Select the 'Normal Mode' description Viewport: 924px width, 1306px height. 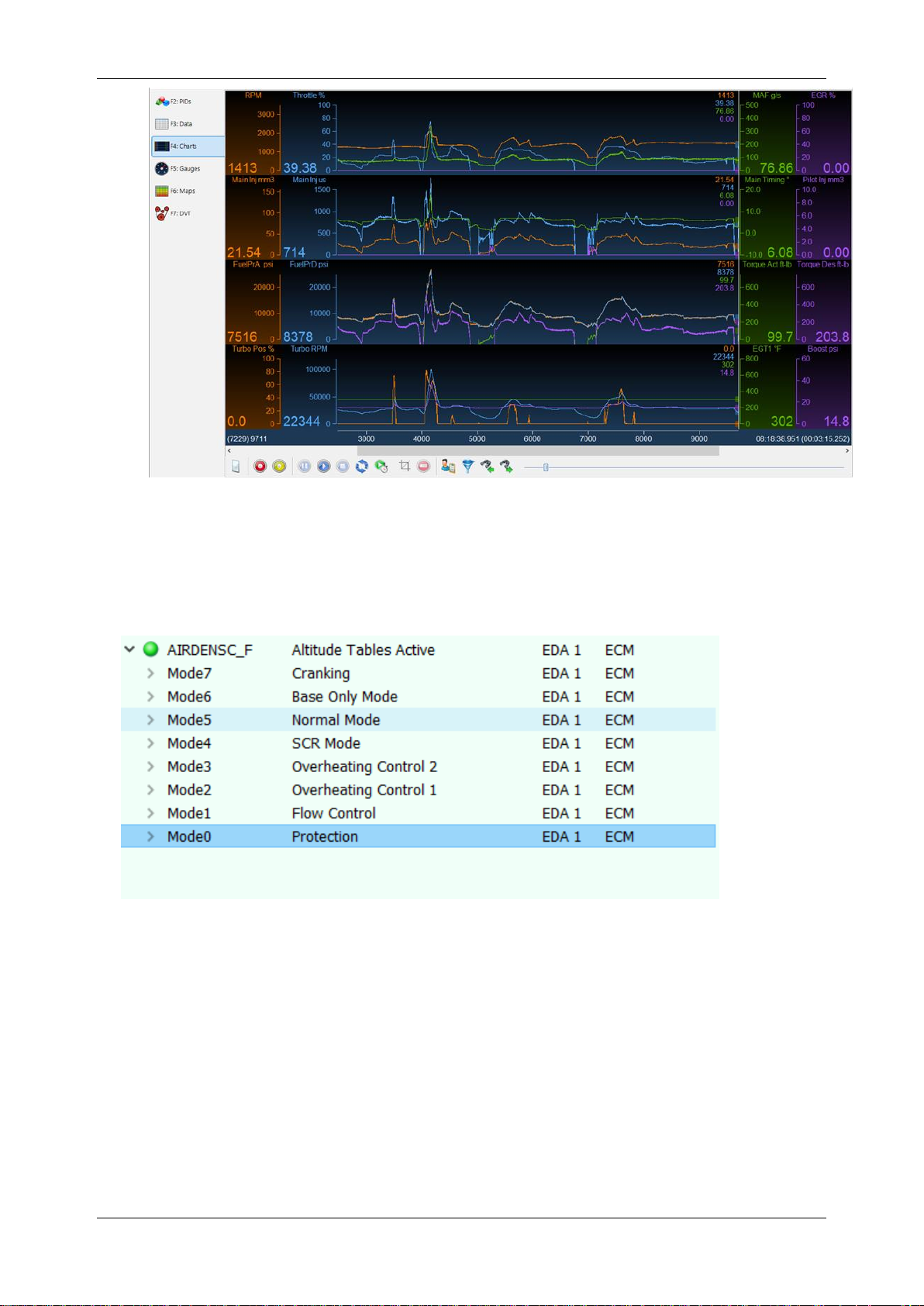click(336, 720)
